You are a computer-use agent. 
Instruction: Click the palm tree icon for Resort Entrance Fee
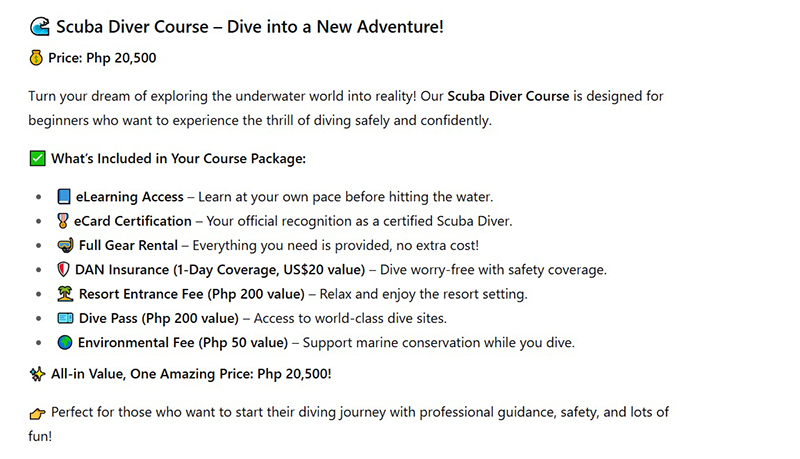tap(64, 294)
